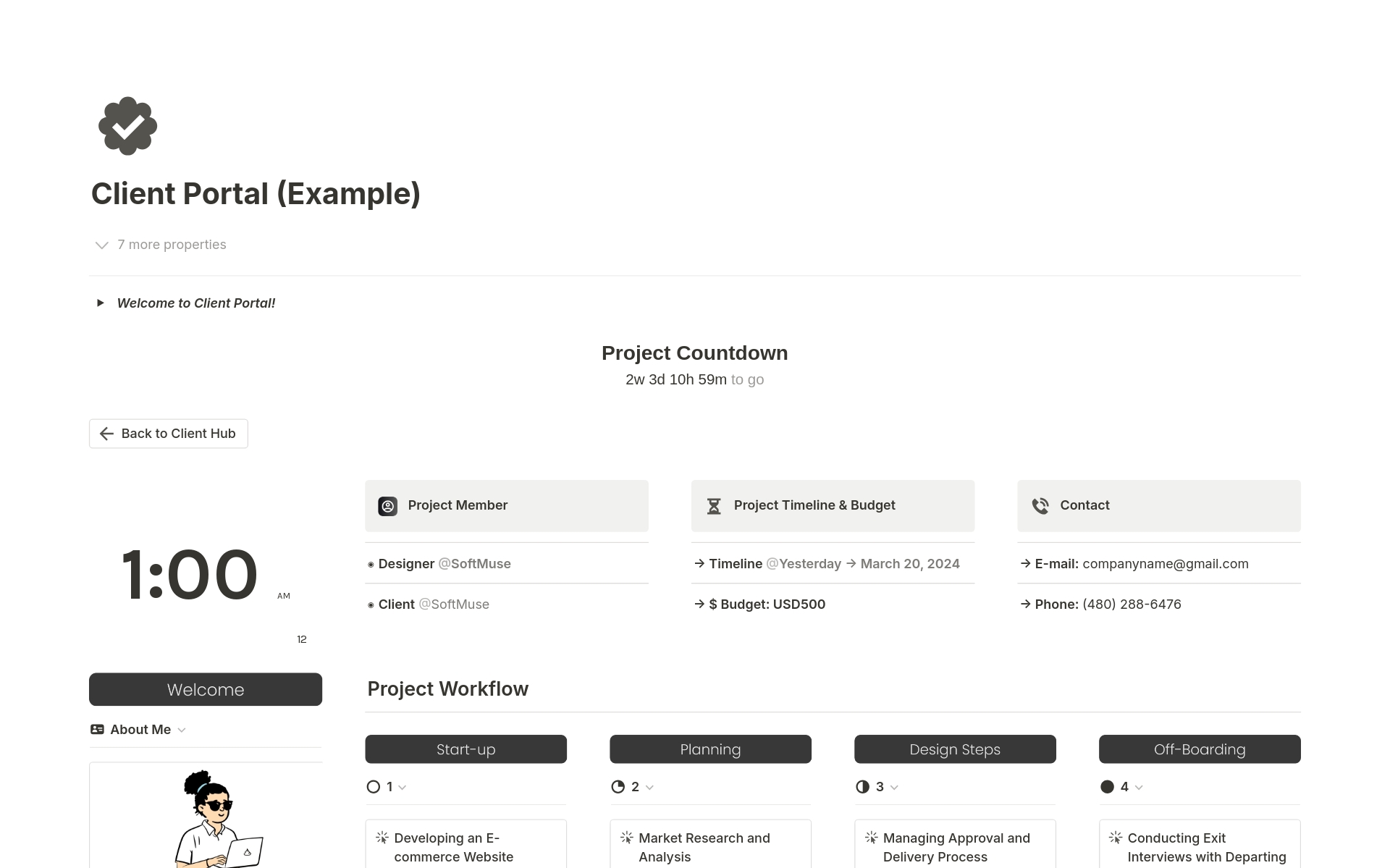
Task: Click the Project Timeline hourglass icon
Action: [714, 505]
